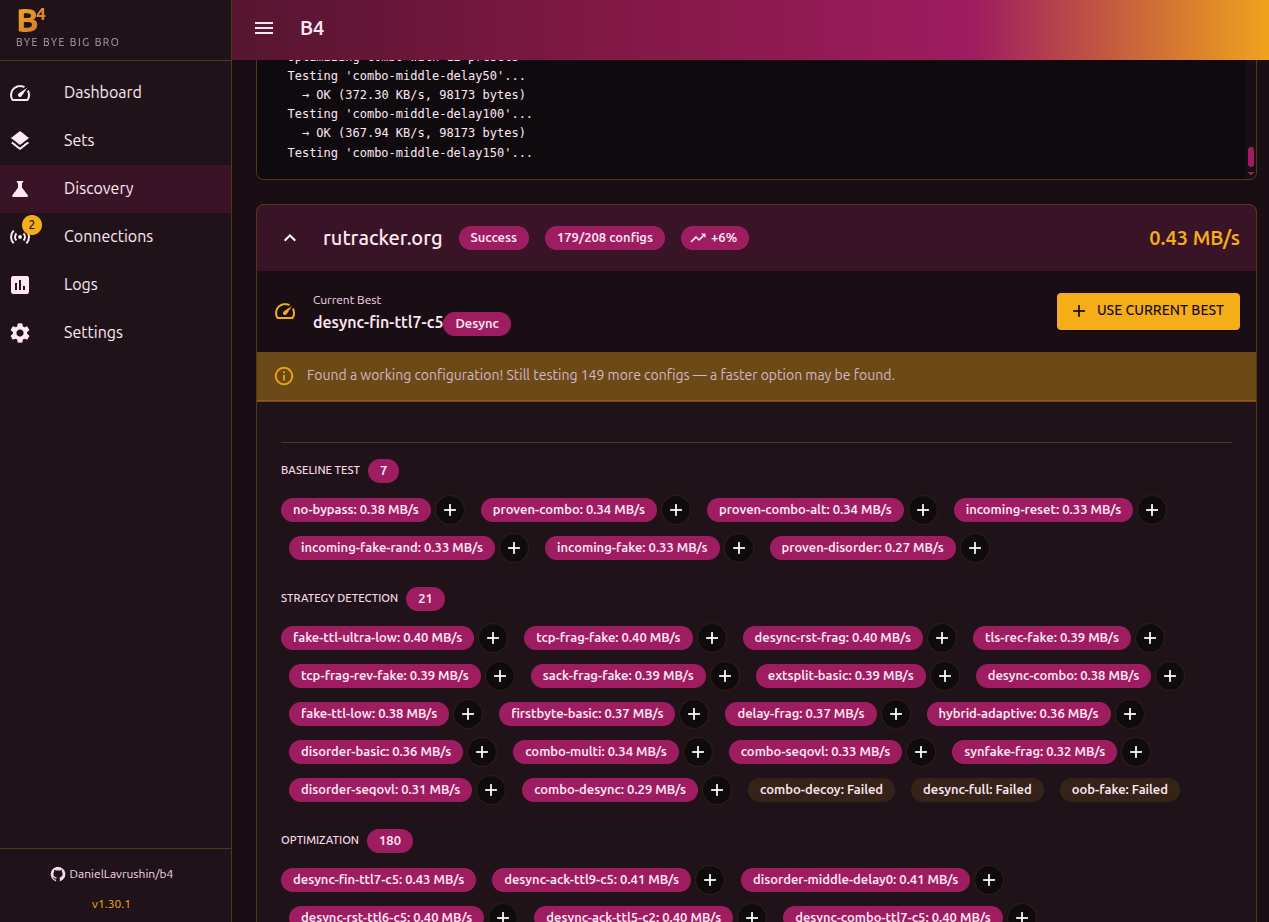Click the 0.43 MB/s speed value
The width and height of the screenshot is (1269, 922).
pos(1194,238)
